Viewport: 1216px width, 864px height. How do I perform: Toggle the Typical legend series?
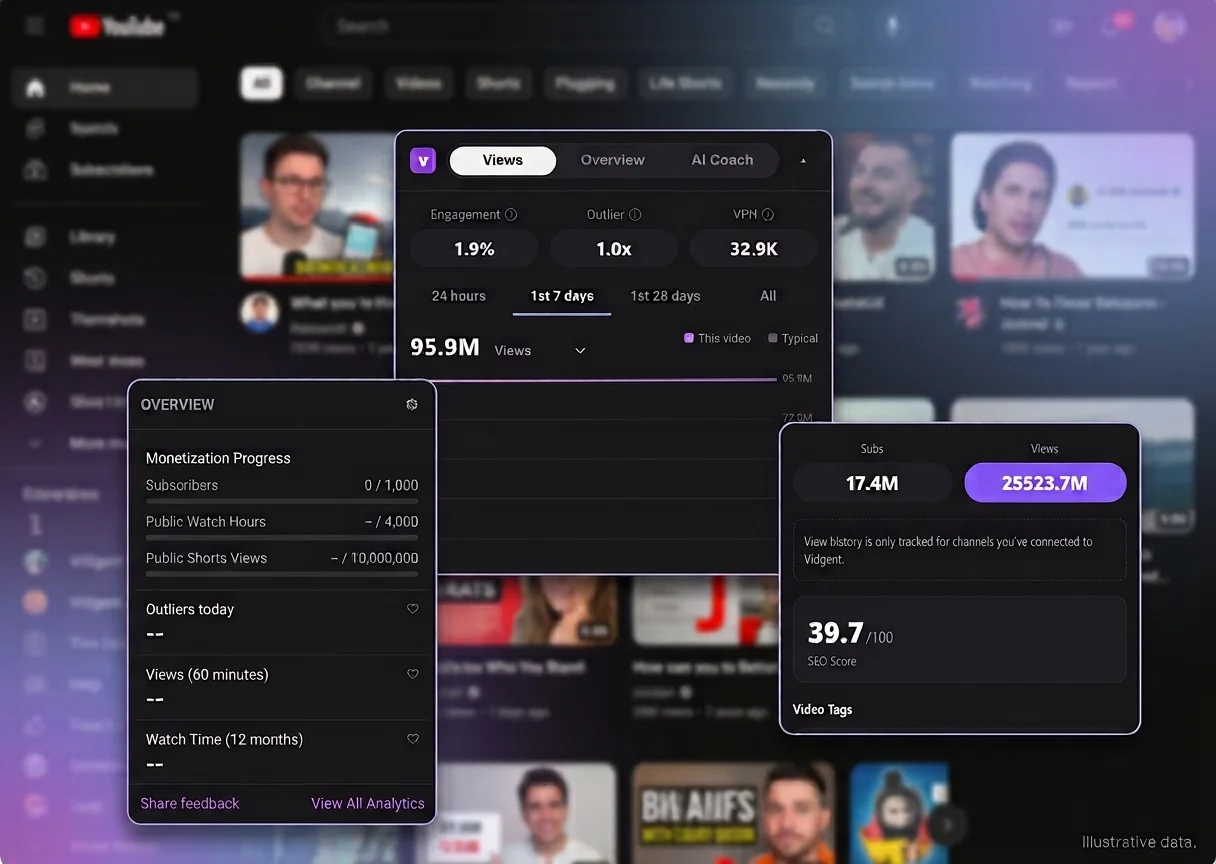tap(792, 338)
